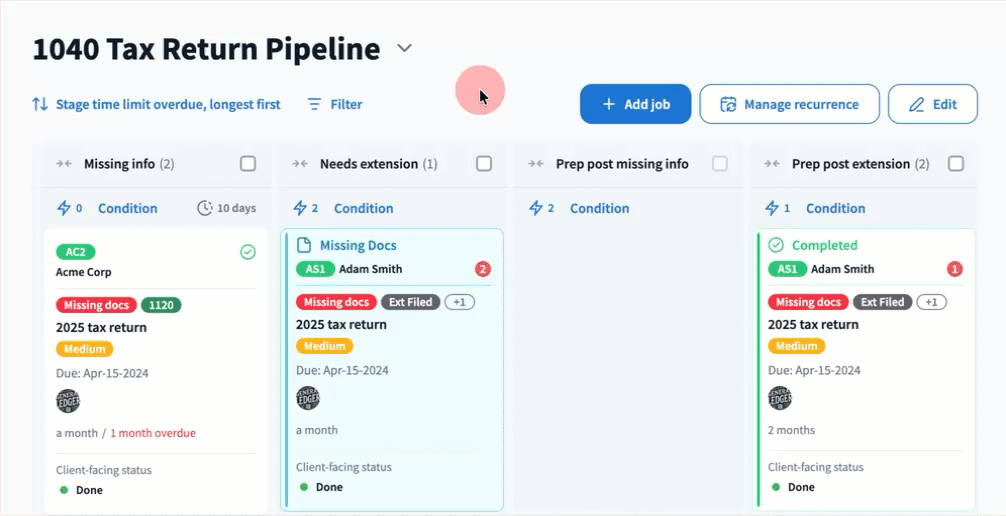Viewport: 1006px width, 516px height.
Task: Open Manage recurrence
Action: 789,104
